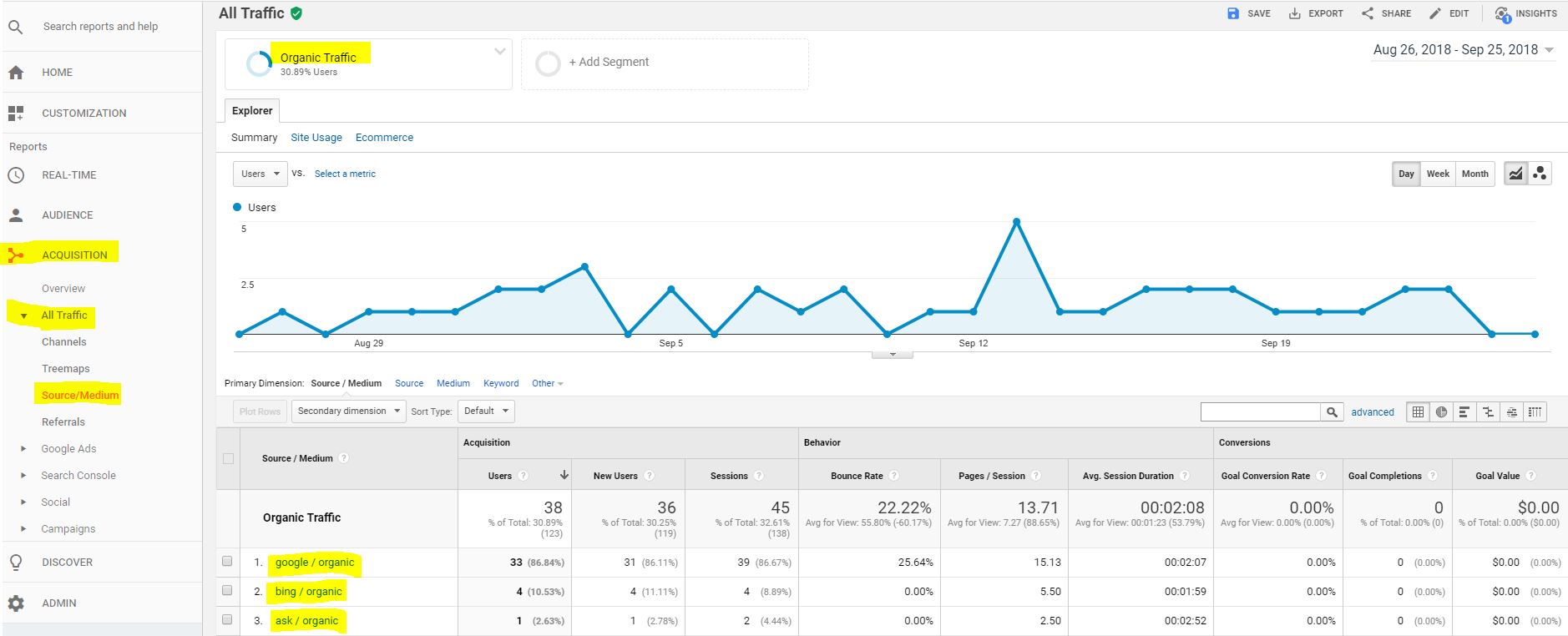Tick the bing / organic row checkbox
This screenshot has height=636, width=1568.
click(x=227, y=591)
